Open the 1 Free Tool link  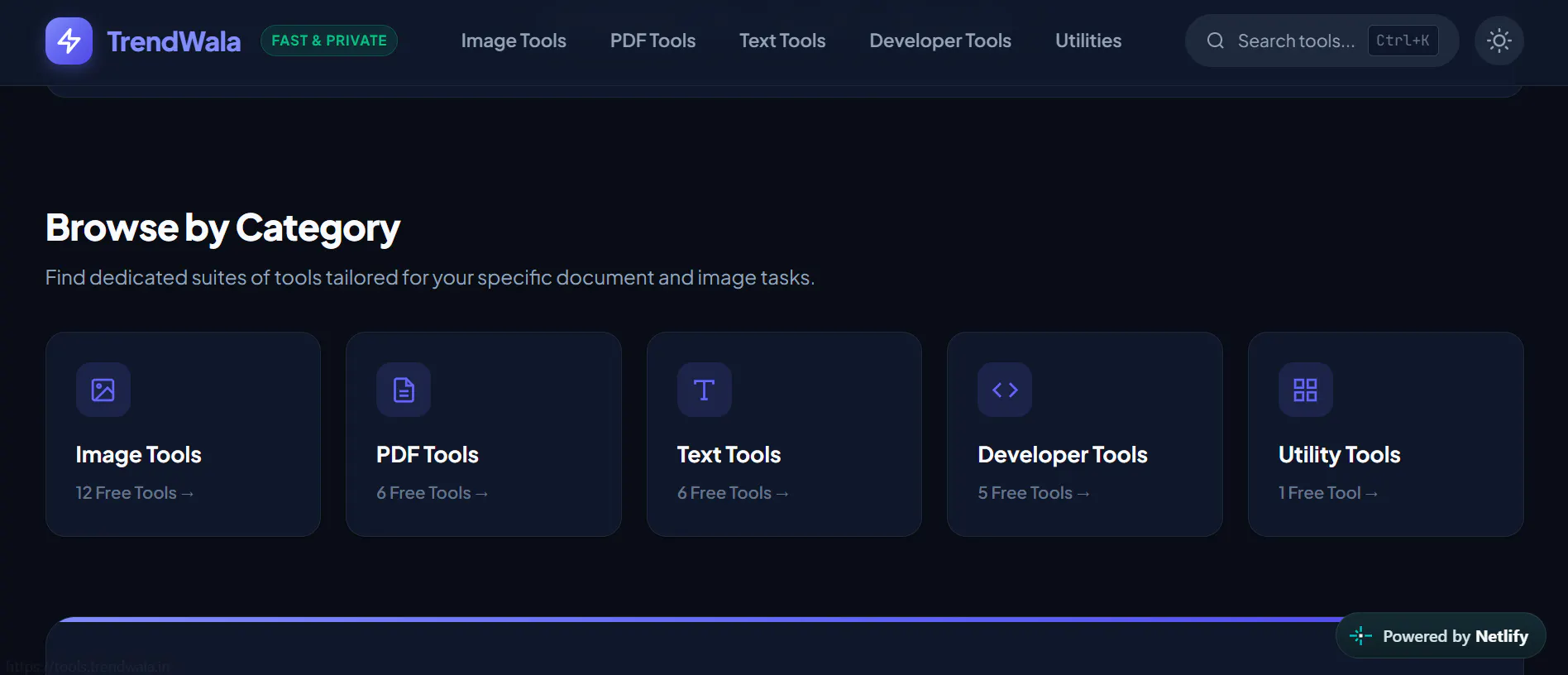pos(1328,493)
